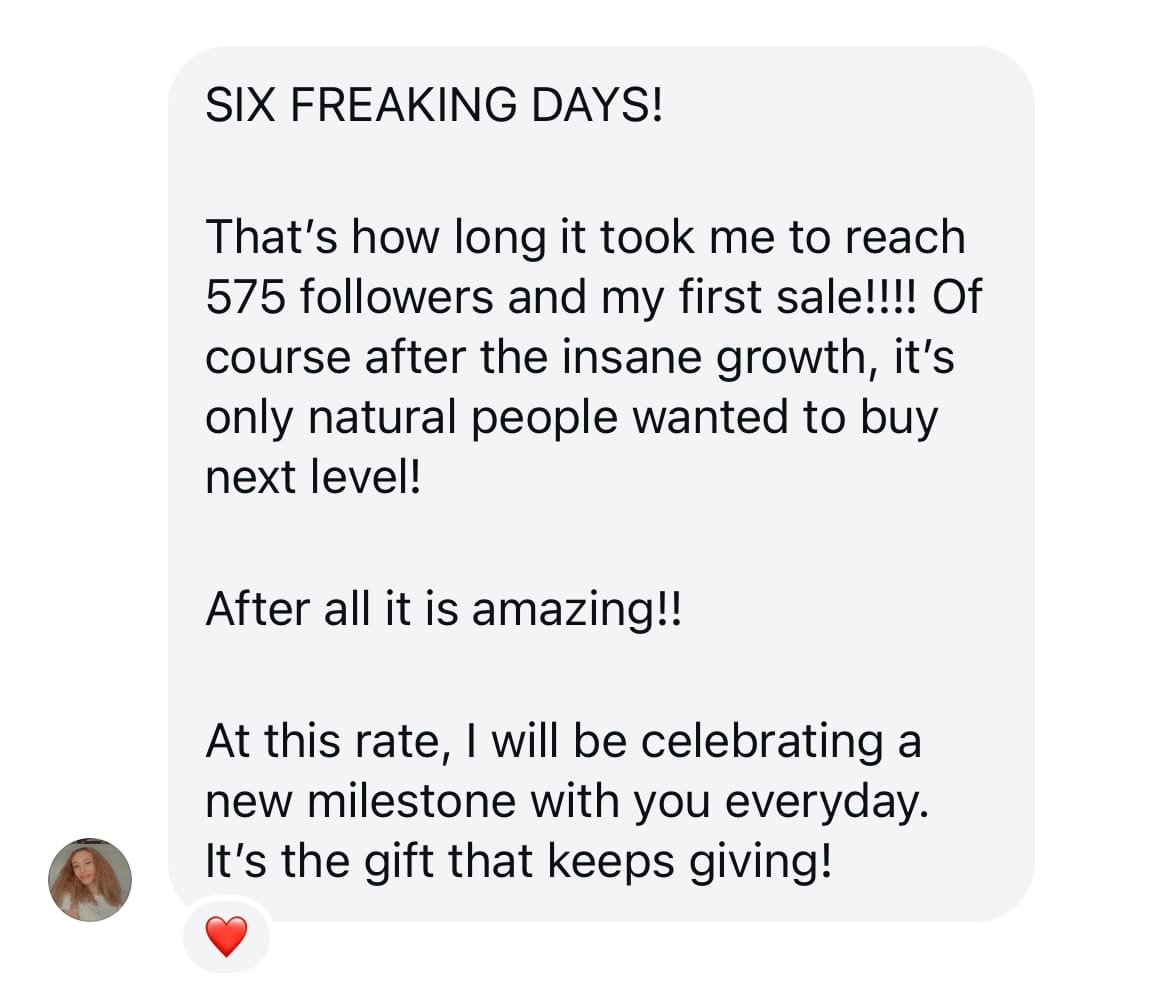Image resolution: width=1170 pixels, height=1000 pixels.
Task: Click the word "course" in the message
Action: pyautogui.click(x=277, y=357)
